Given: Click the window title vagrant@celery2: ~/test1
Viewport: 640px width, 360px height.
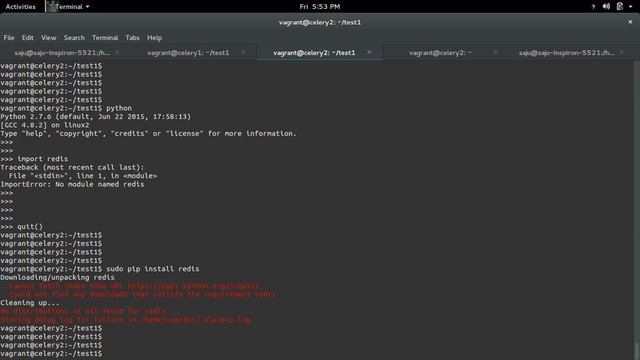Looking at the screenshot, I should (320, 22).
